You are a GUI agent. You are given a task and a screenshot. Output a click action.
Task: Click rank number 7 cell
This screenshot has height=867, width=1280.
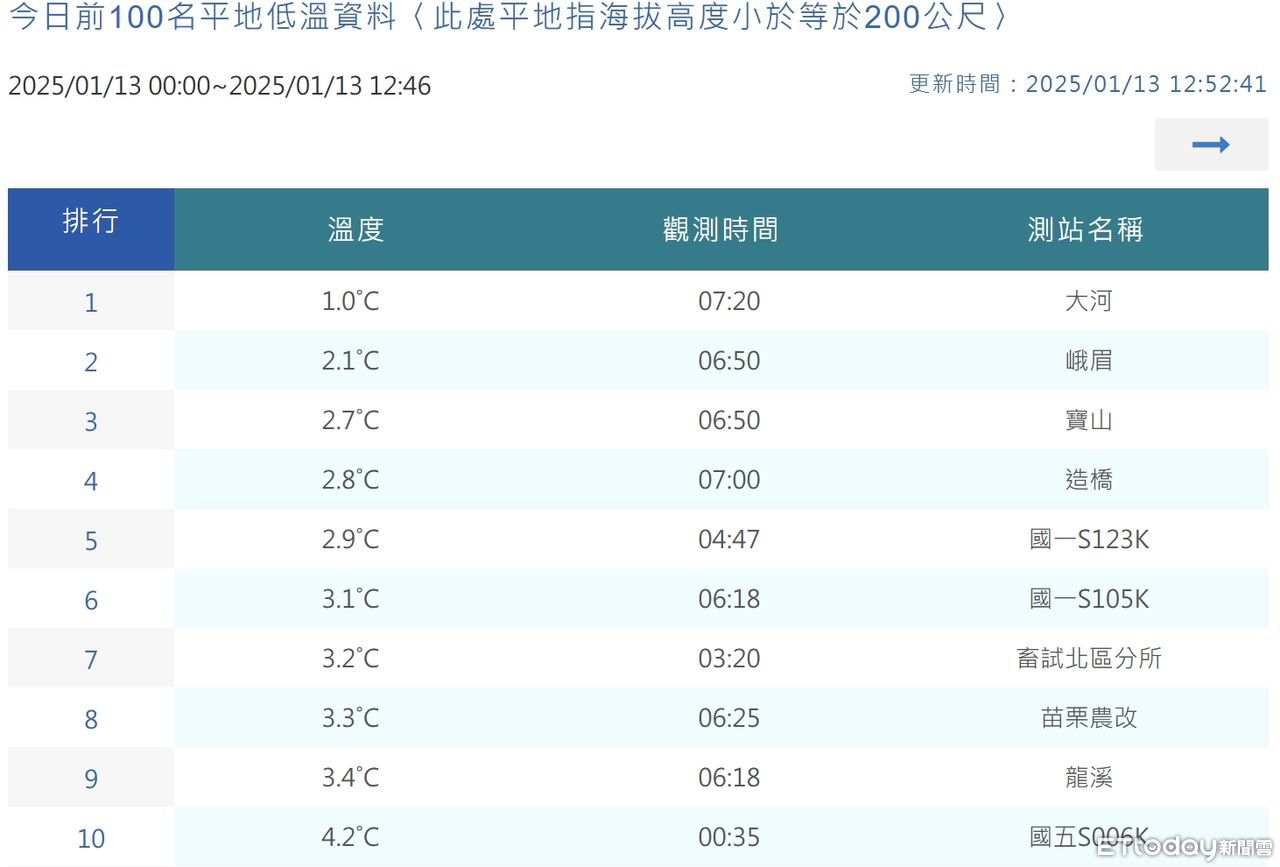[x=91, y=660]
